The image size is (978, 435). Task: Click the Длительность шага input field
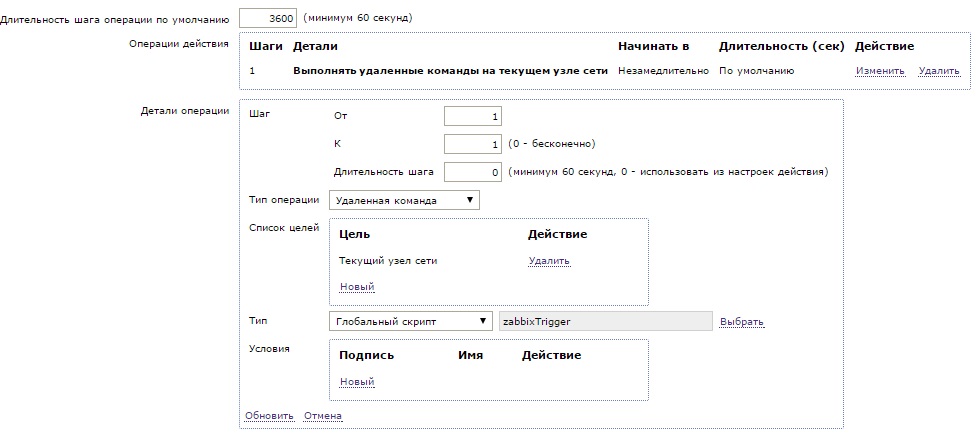[x=472, y=172]
